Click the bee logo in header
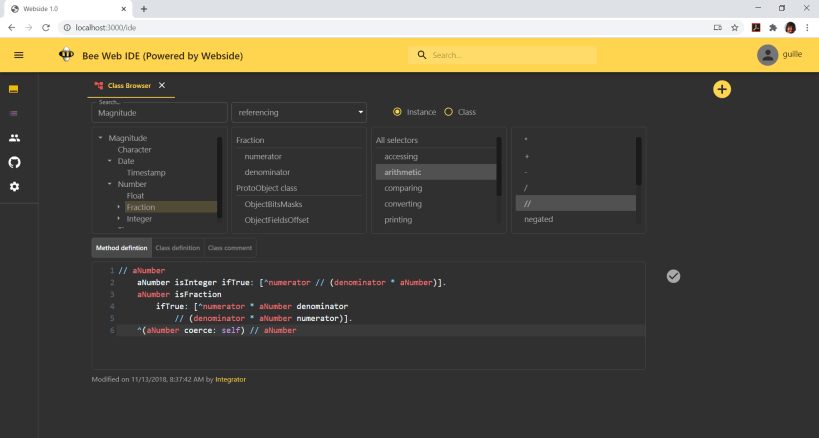Screen dimensions: 819x438 [66, 55]
